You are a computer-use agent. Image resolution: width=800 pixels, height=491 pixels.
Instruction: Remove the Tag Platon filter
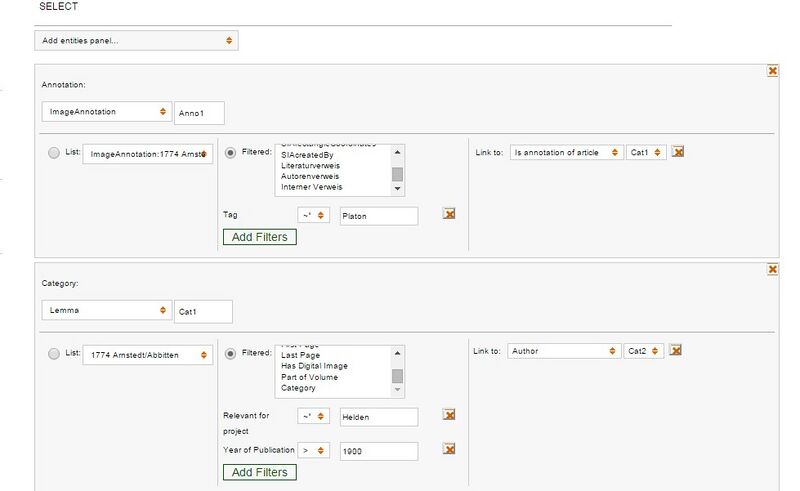click(450, 214)
